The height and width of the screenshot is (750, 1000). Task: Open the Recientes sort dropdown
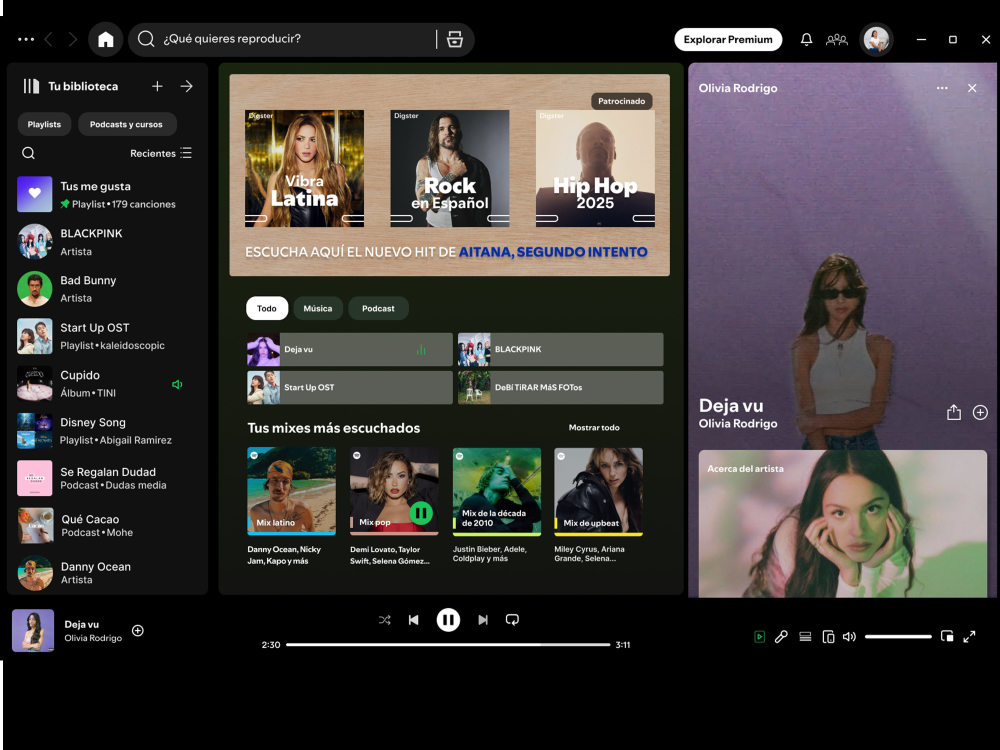pos(161,153)
